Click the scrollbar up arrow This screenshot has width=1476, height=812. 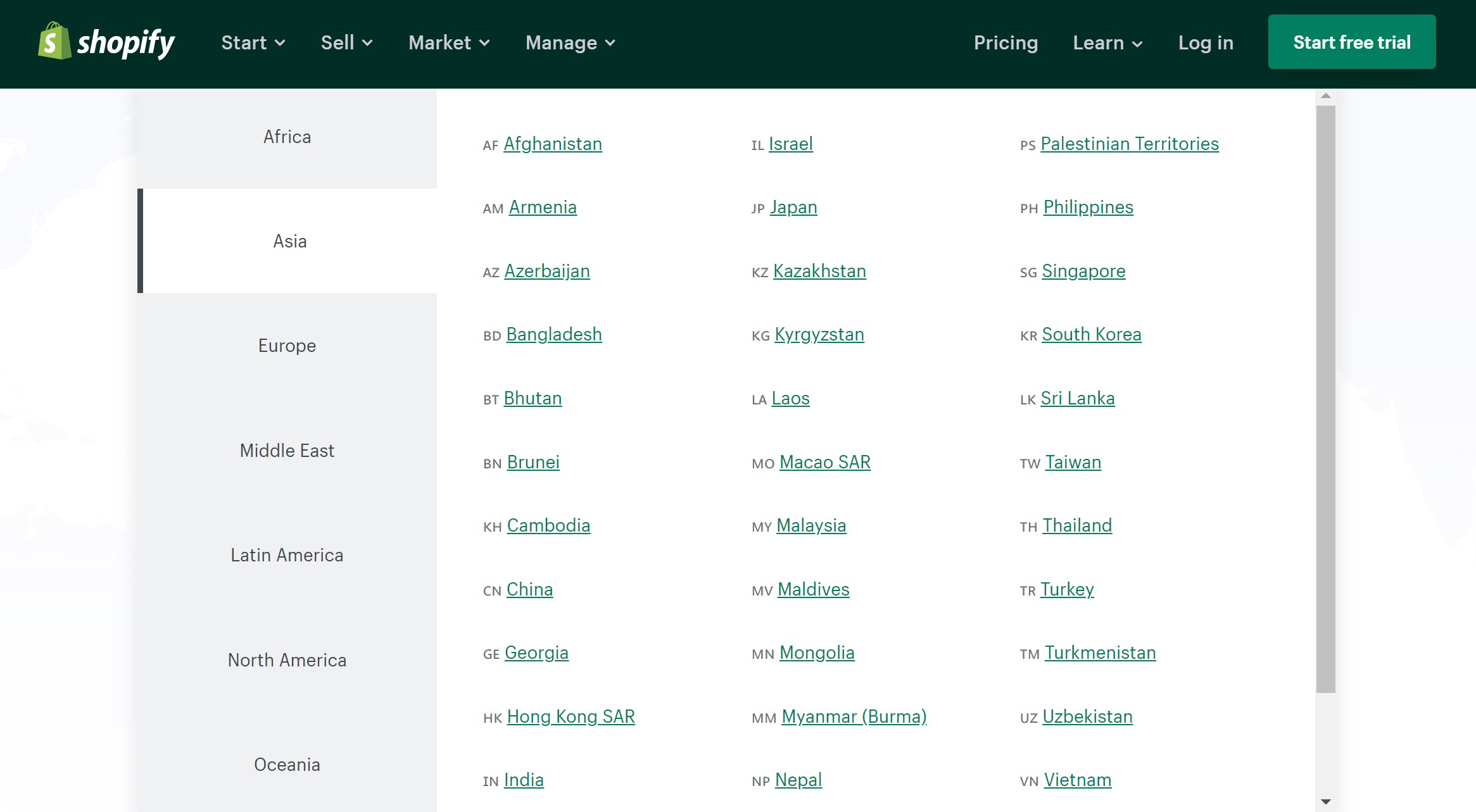click(x=1325, y=96)
